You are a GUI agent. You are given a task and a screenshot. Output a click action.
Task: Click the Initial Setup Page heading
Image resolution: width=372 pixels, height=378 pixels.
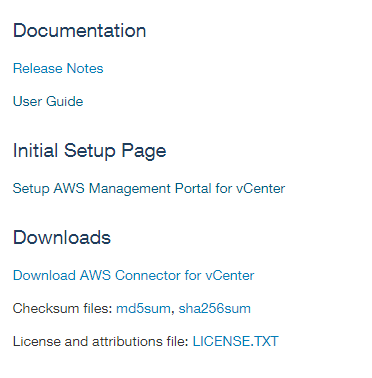coord(89,151)
